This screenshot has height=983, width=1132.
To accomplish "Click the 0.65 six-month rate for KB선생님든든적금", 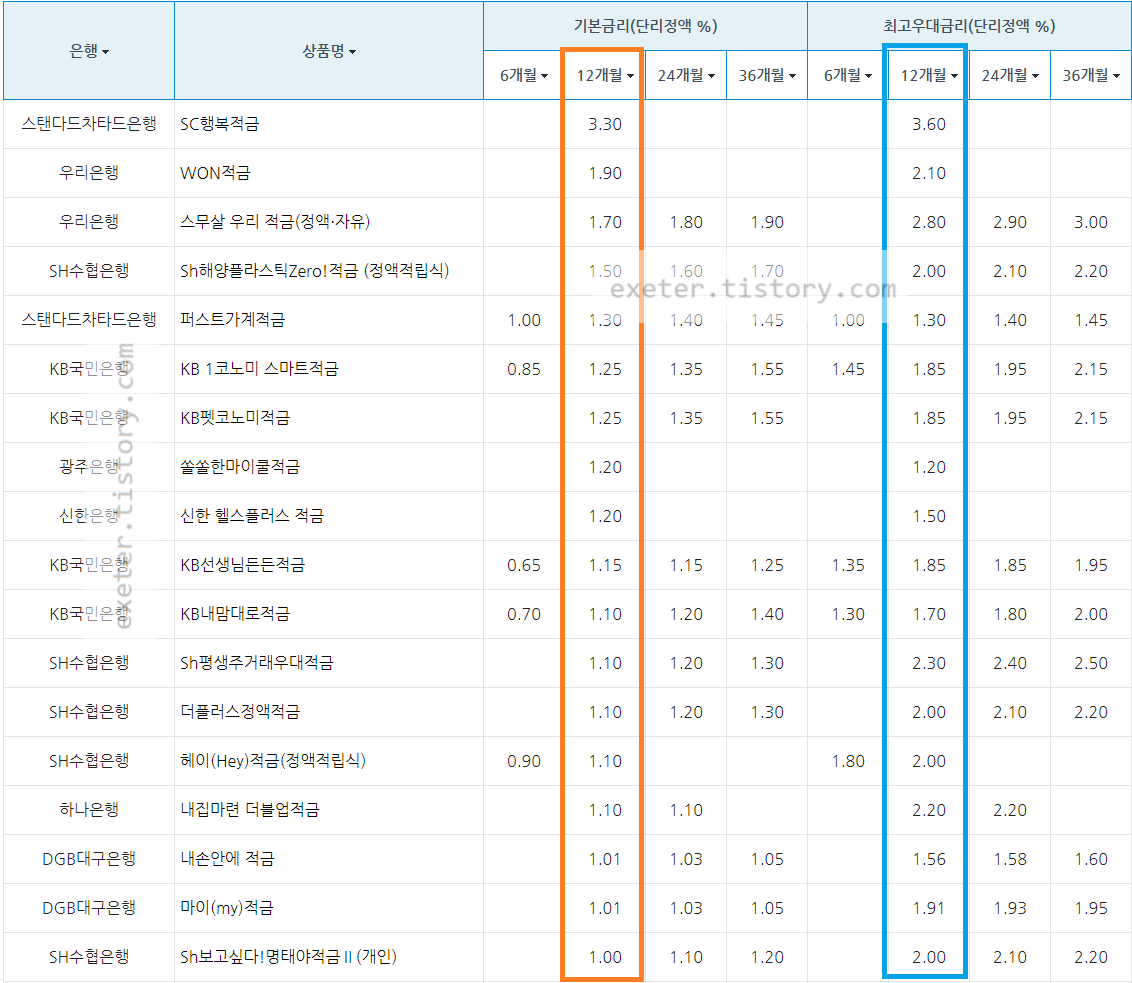I will pyautogui.click(x=524, y=566).
